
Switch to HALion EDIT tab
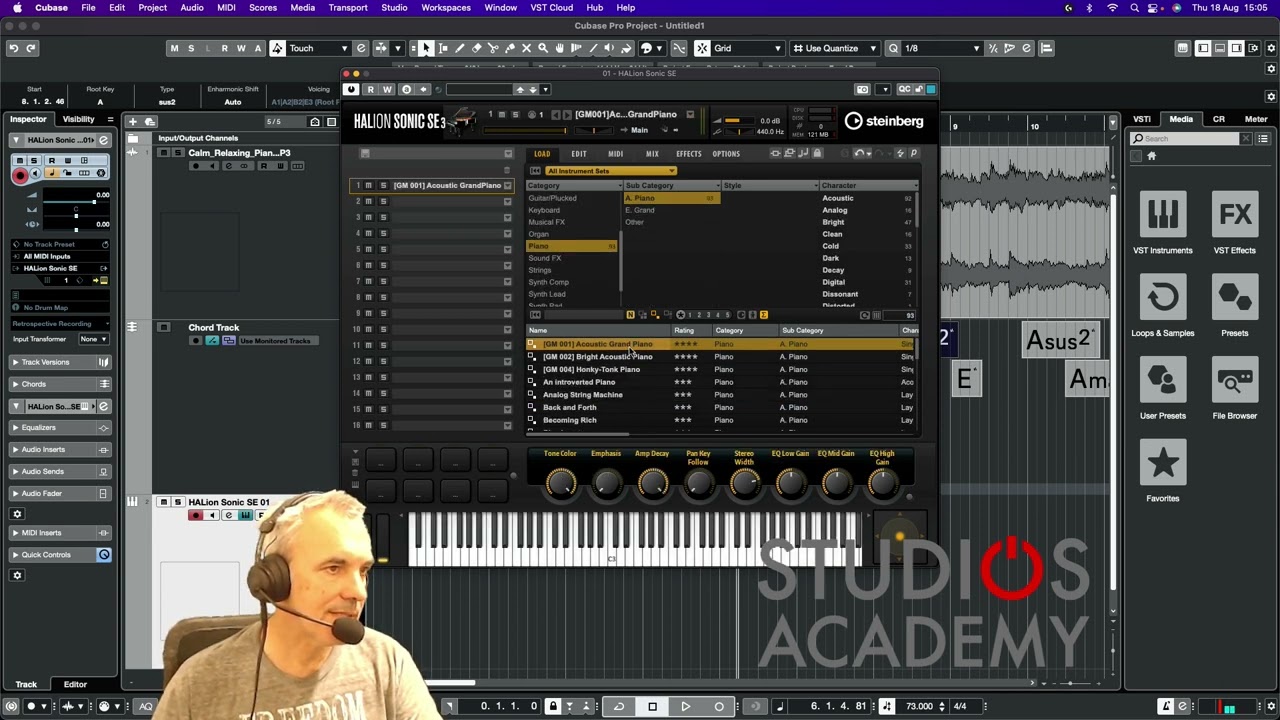(579, 154)
